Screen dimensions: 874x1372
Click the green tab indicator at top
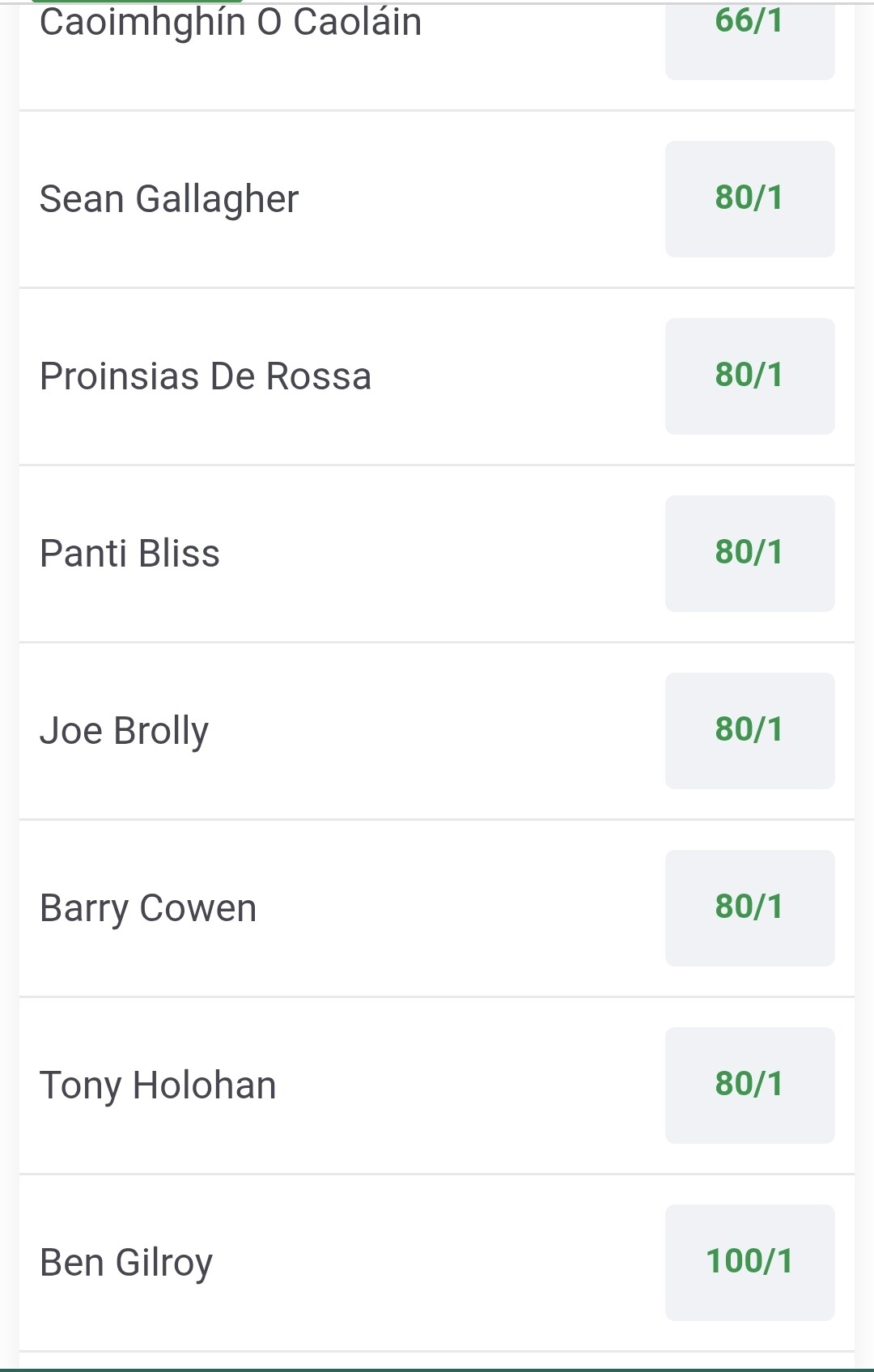click(x=138, y=2)
